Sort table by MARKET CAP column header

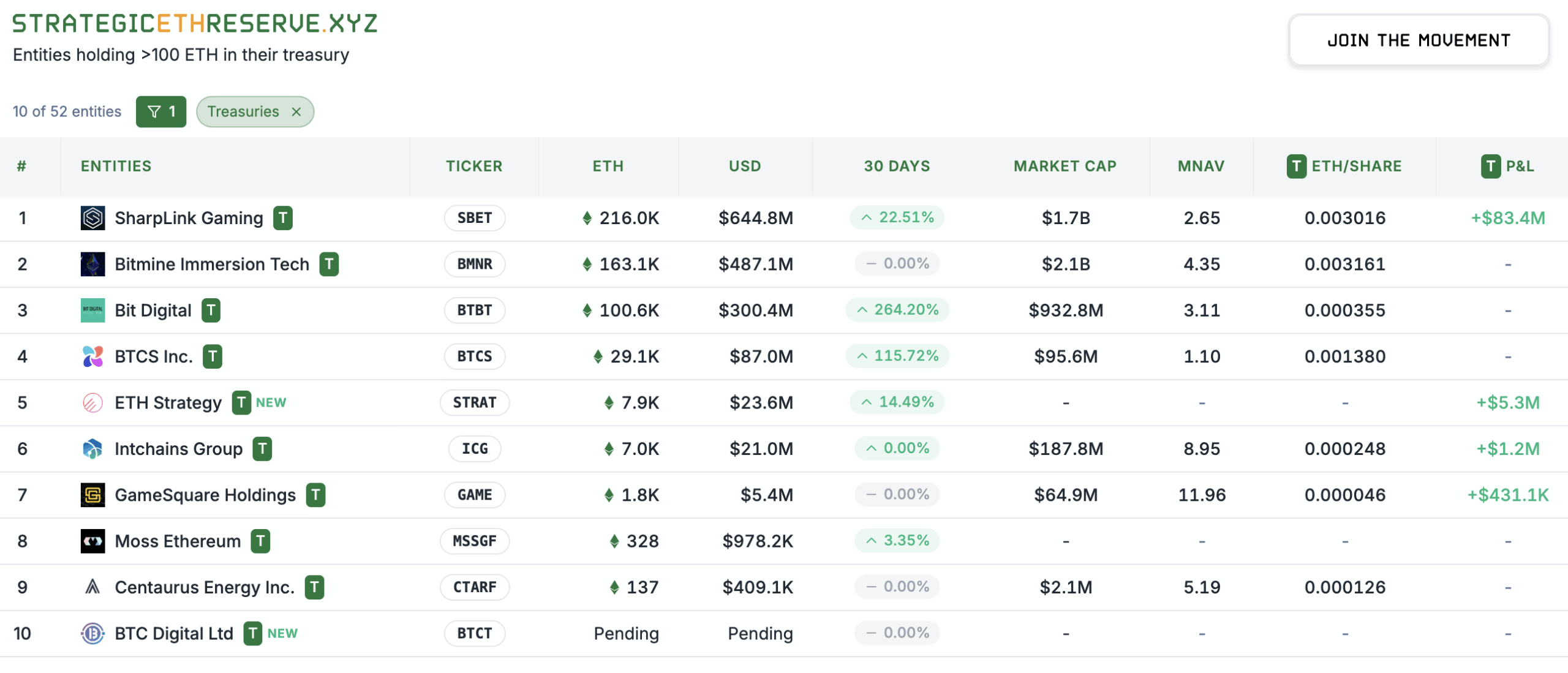[1065, 166]
